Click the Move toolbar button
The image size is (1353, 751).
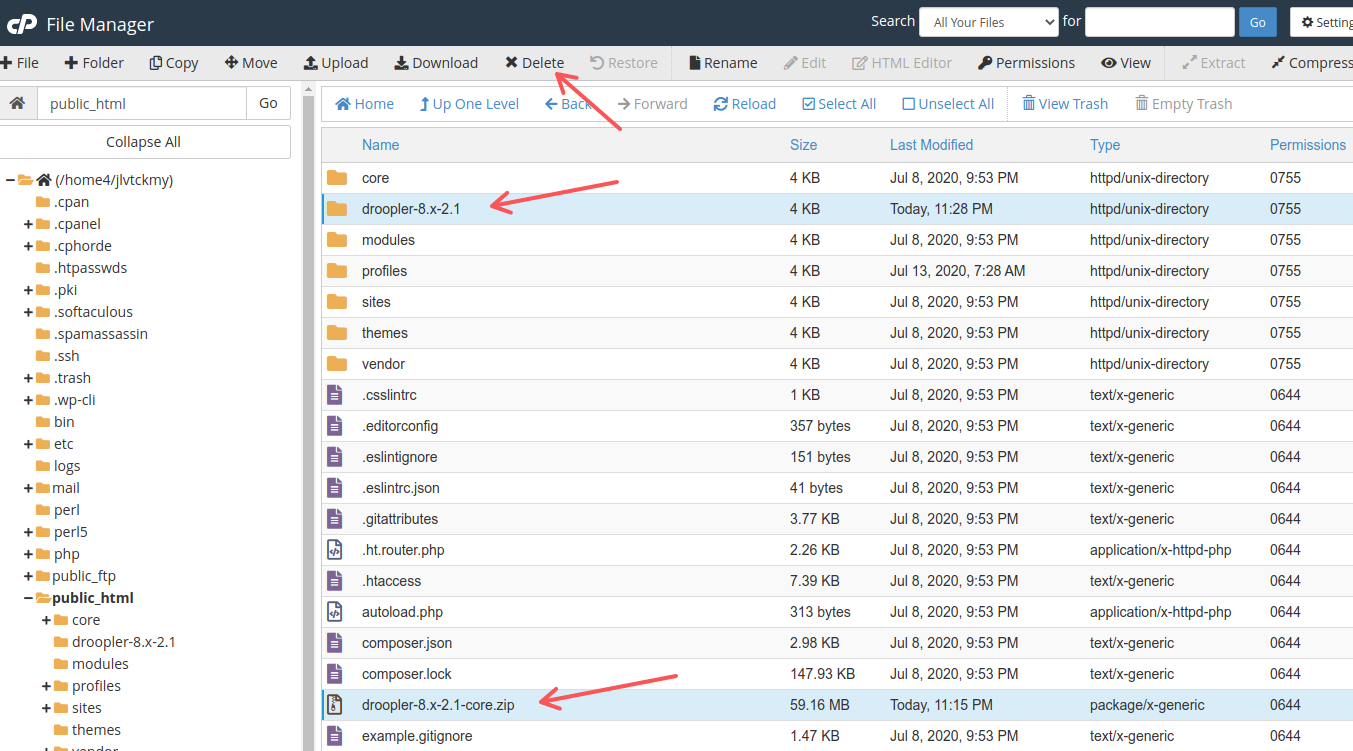pos(251,63)
